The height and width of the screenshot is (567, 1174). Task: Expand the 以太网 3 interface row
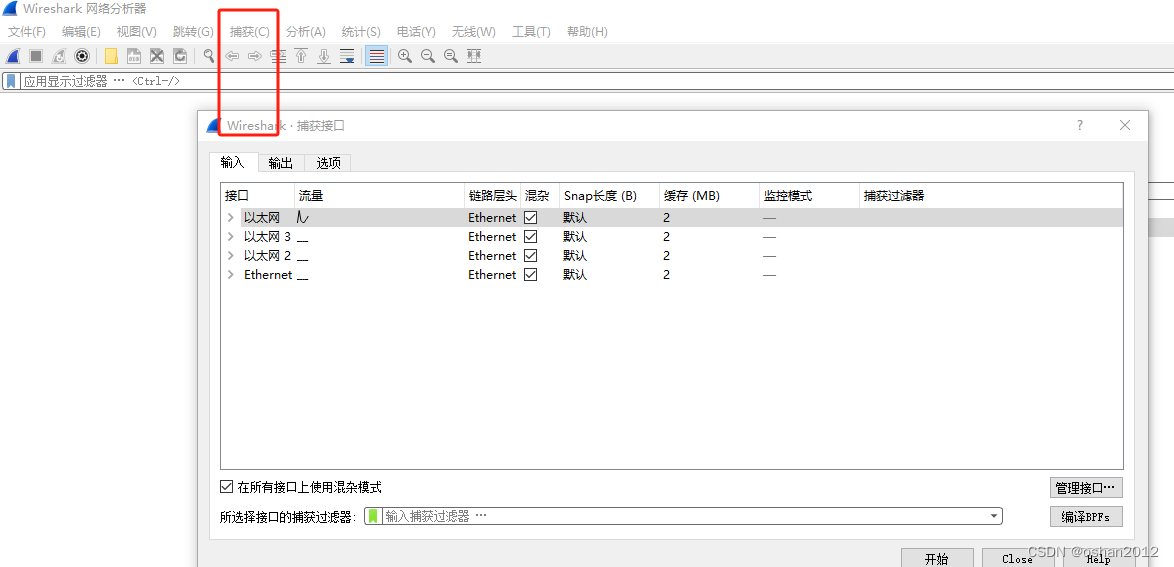tap(231, 237)
